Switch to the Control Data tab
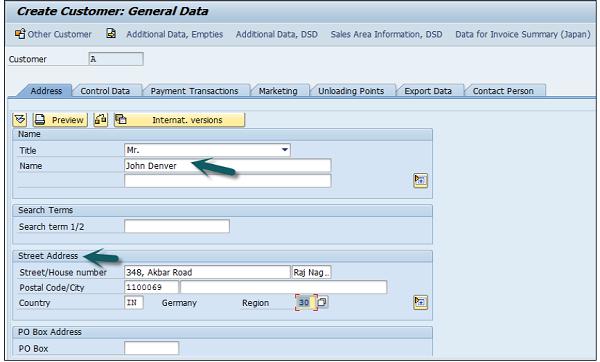The image size is (600, 362). (x=105, y=91)
